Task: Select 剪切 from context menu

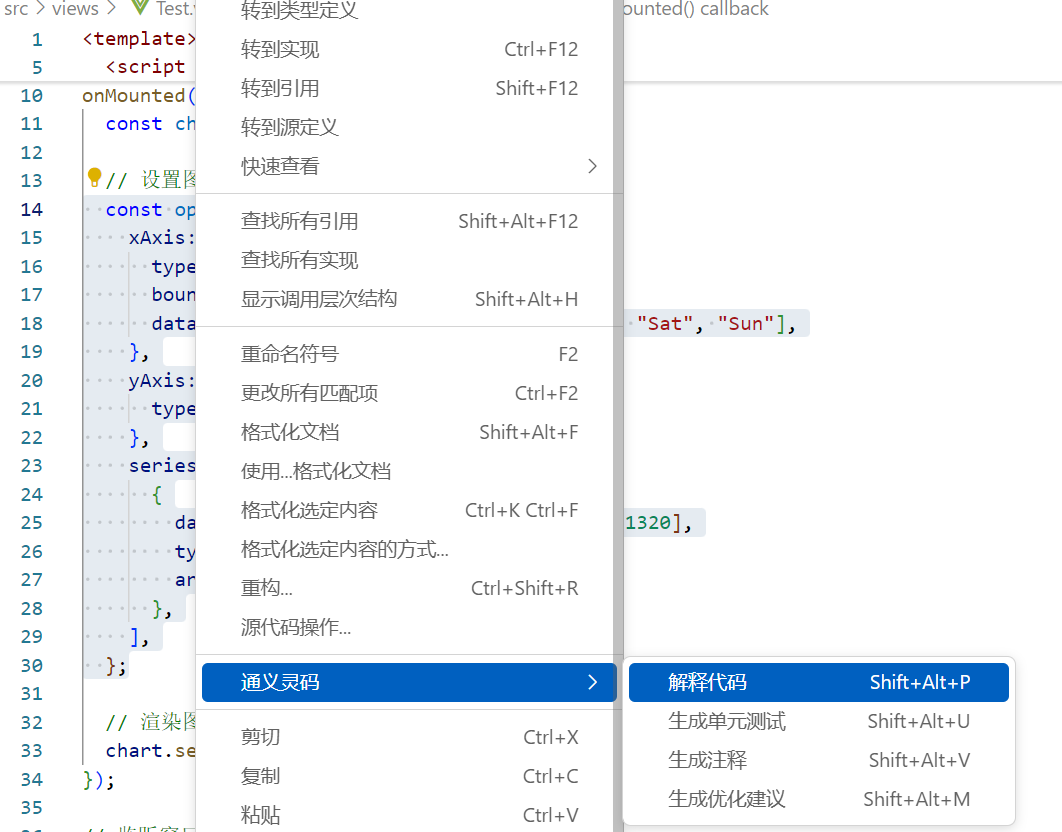Action: 409,737
